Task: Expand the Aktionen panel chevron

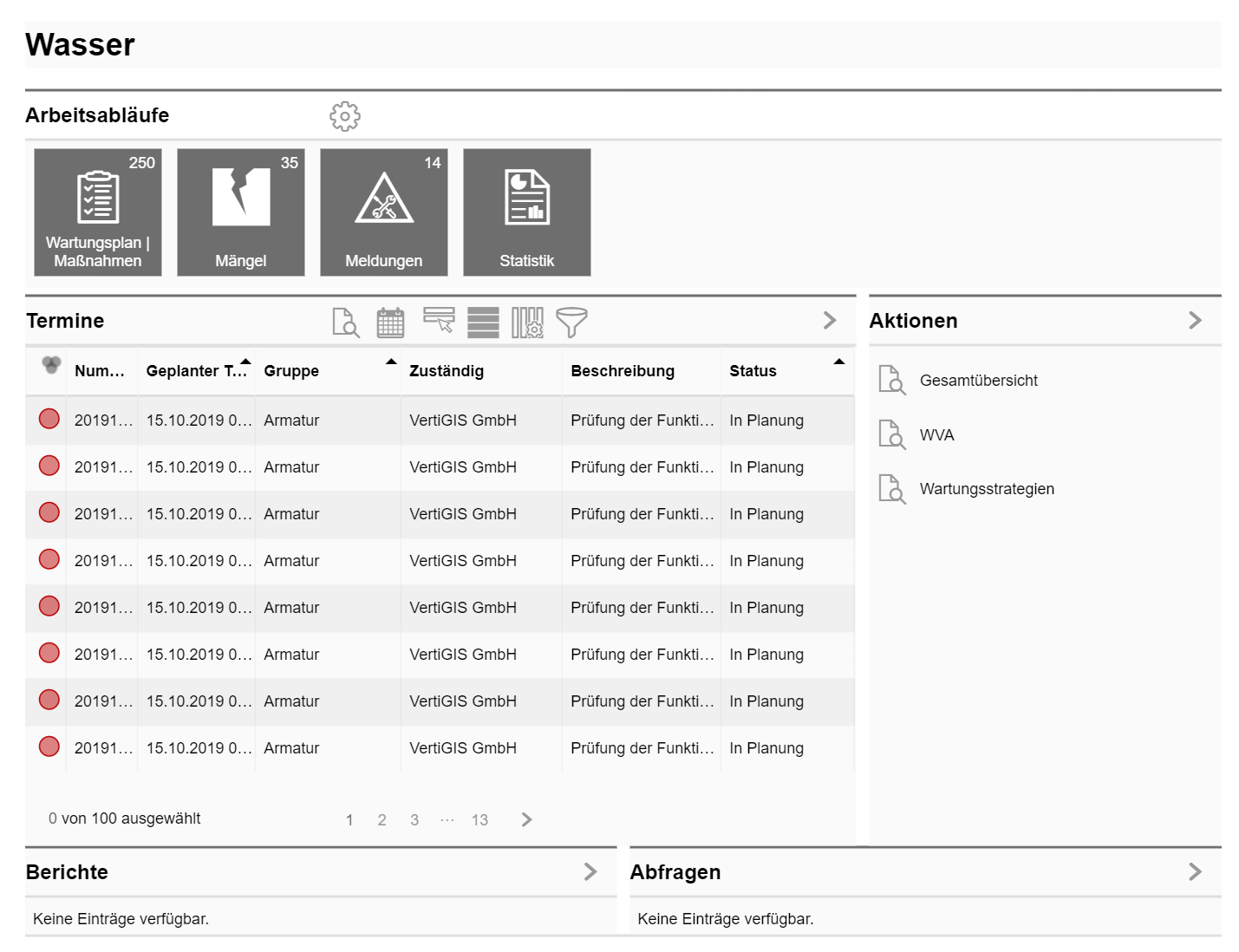Action: (1195, 320)
